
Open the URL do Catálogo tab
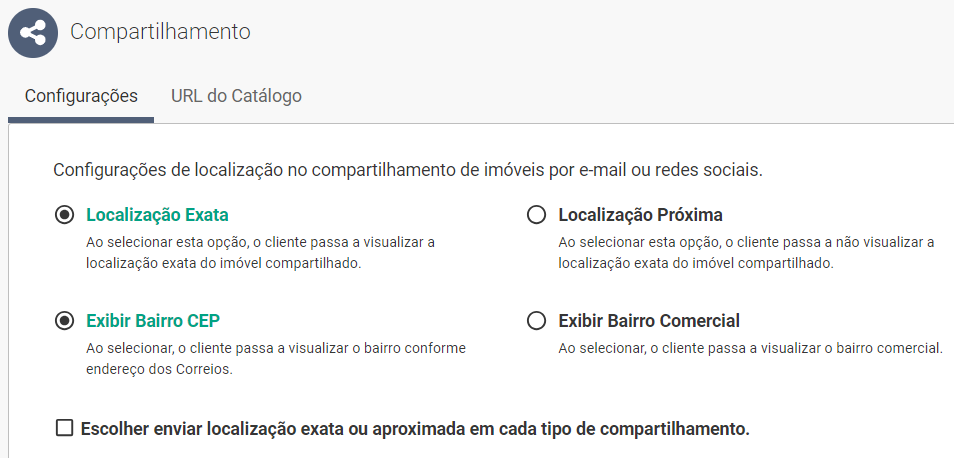point(236,96)
